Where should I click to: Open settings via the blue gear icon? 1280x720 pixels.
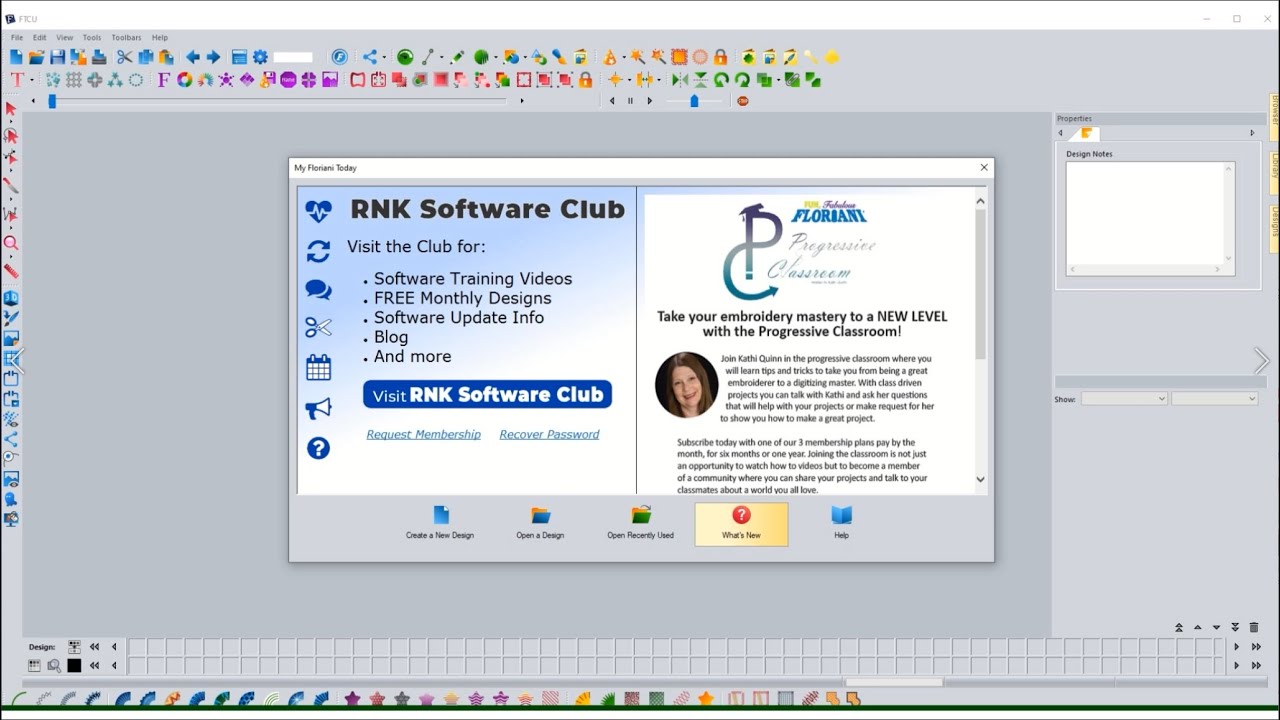pyautogui.click(x=260, y=57)
